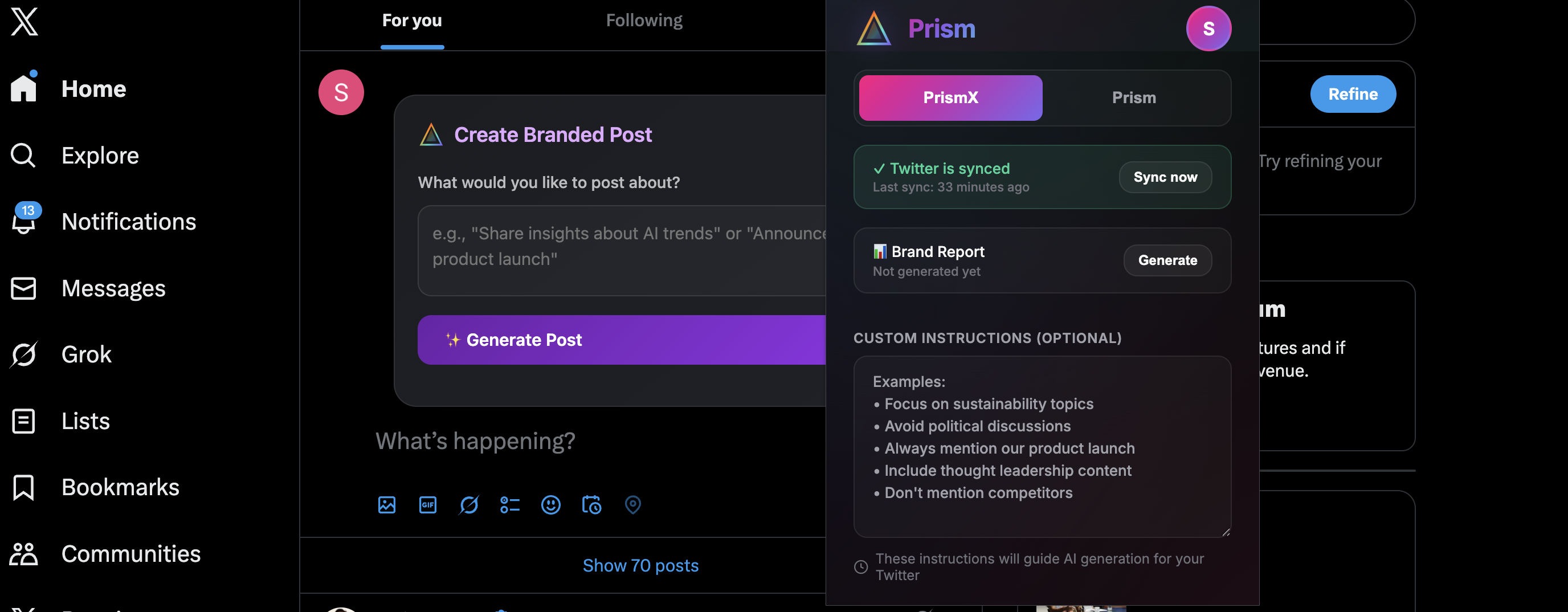Viewport: 1568px width, 612px height.
Task: Open the Explore search icon
Action: [x=23, y=156]
